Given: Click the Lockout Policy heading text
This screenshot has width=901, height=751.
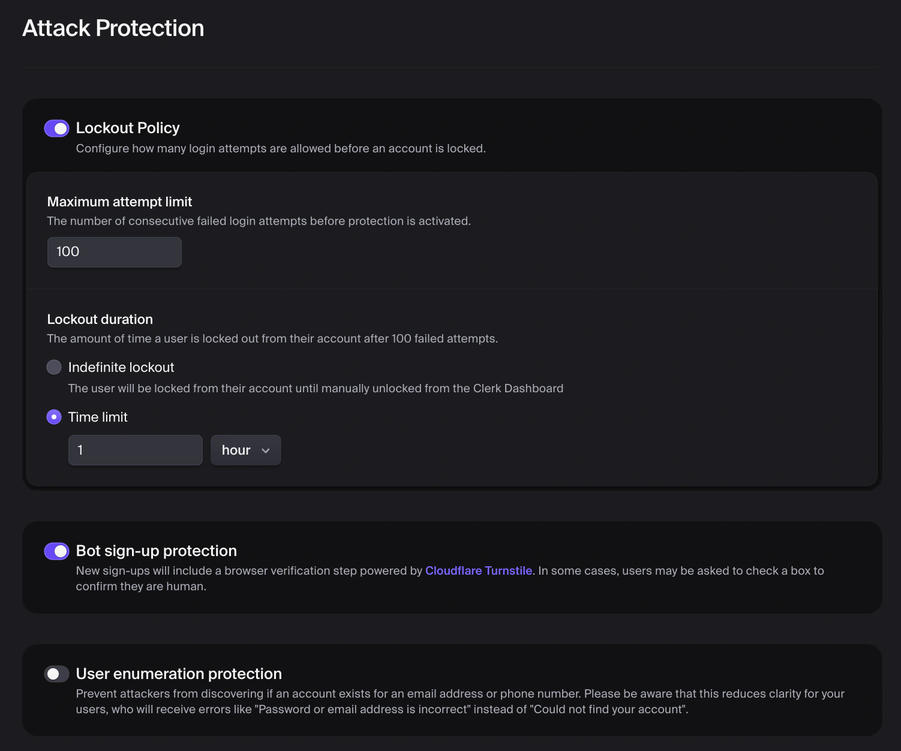Looking at the screenshot, I should [129, 128].
